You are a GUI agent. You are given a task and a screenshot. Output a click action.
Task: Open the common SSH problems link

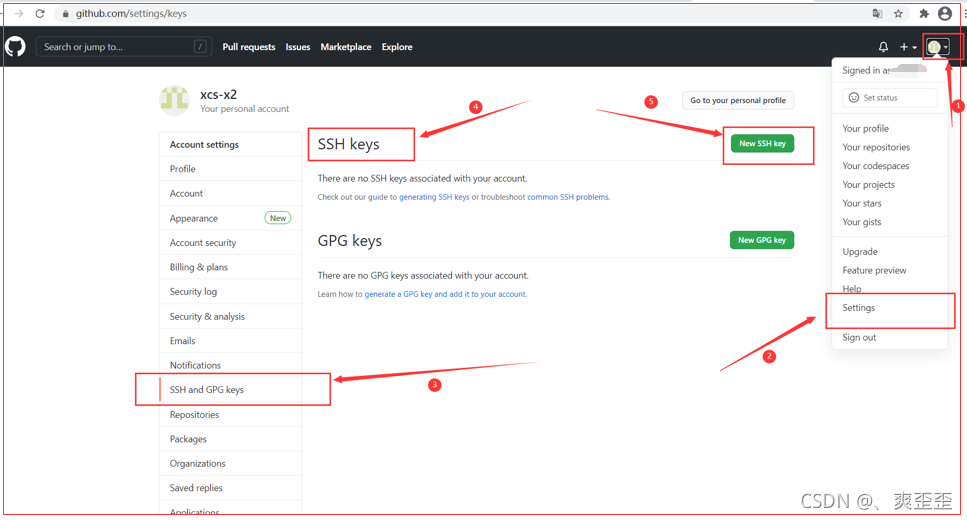568,197
